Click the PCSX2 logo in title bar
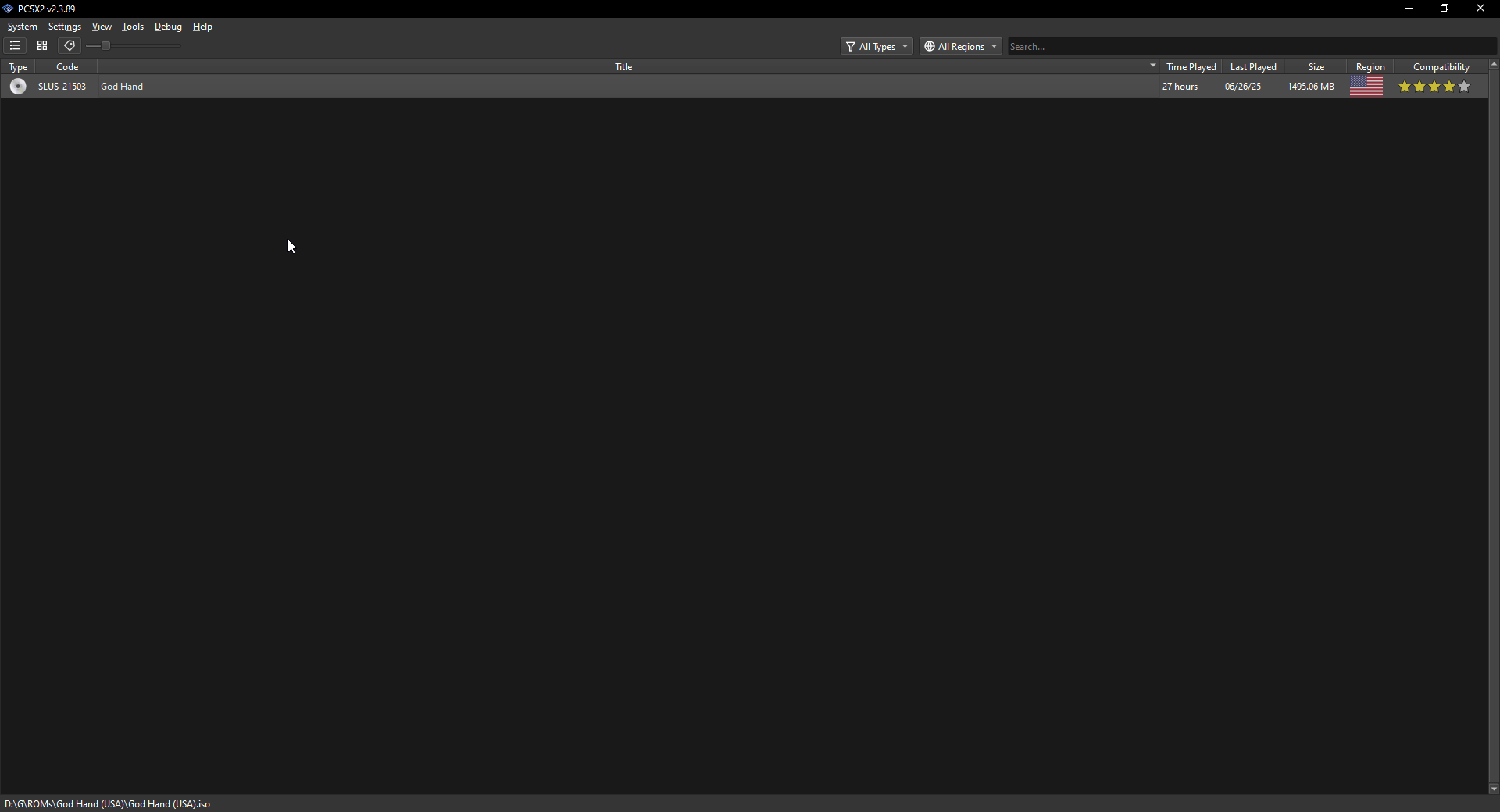1500x812 pixels. point(8,9)
